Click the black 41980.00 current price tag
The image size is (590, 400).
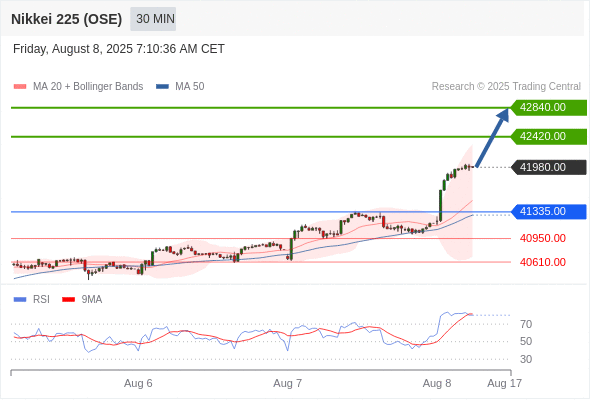click(549, 167)
